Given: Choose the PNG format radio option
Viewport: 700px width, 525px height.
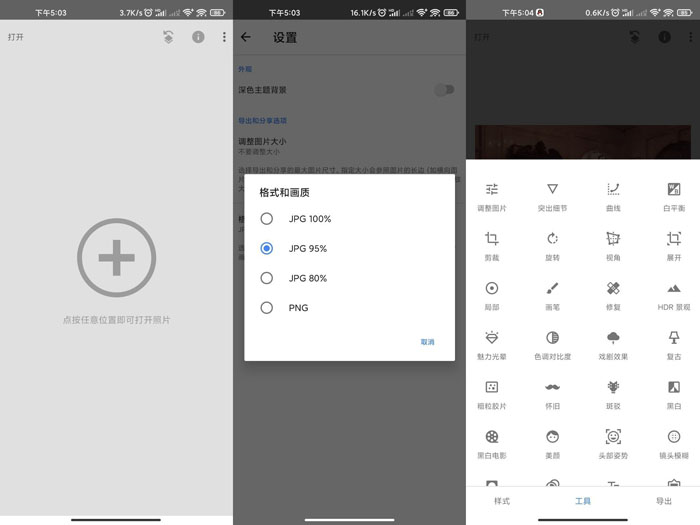Looking at the screenshot, I should pos(267,308).
